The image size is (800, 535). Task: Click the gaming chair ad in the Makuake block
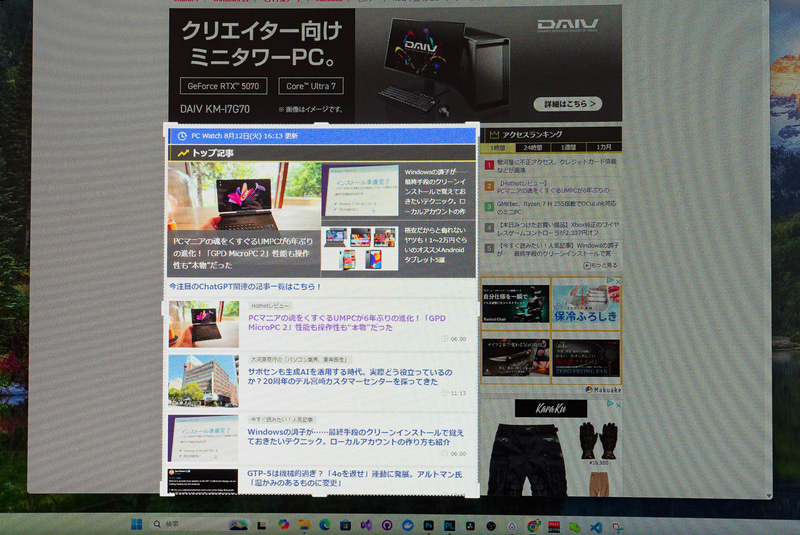[516, 303]
